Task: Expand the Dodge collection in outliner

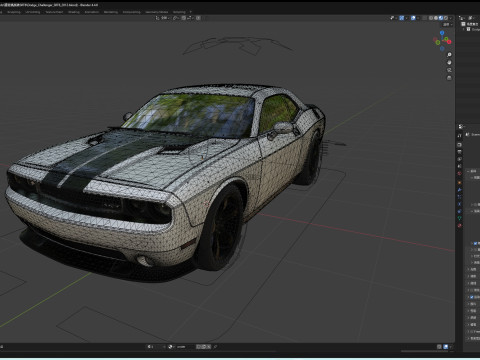Action: [x=463, y=29]
